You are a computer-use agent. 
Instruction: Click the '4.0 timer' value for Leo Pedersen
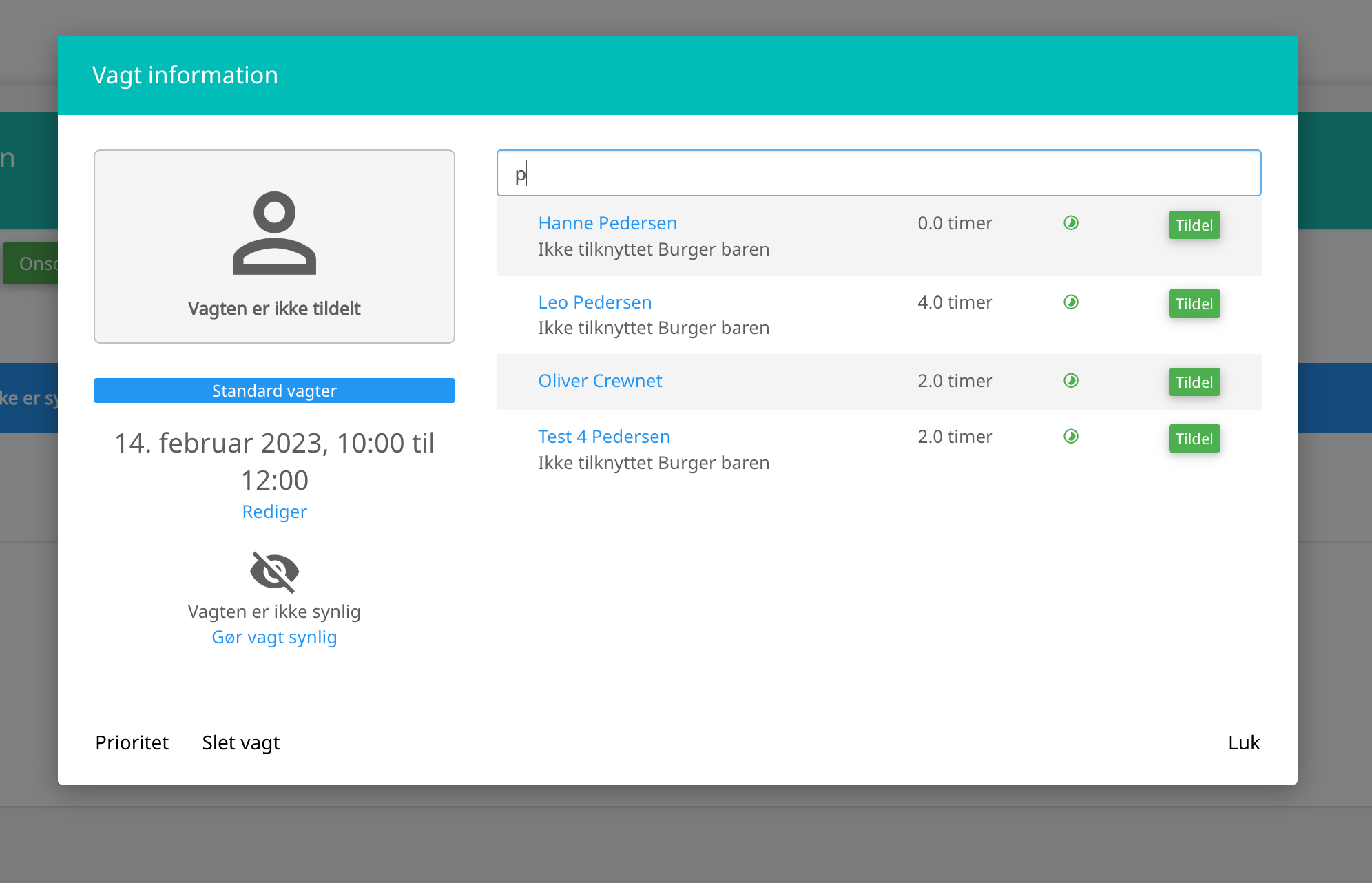coord(955,302)
